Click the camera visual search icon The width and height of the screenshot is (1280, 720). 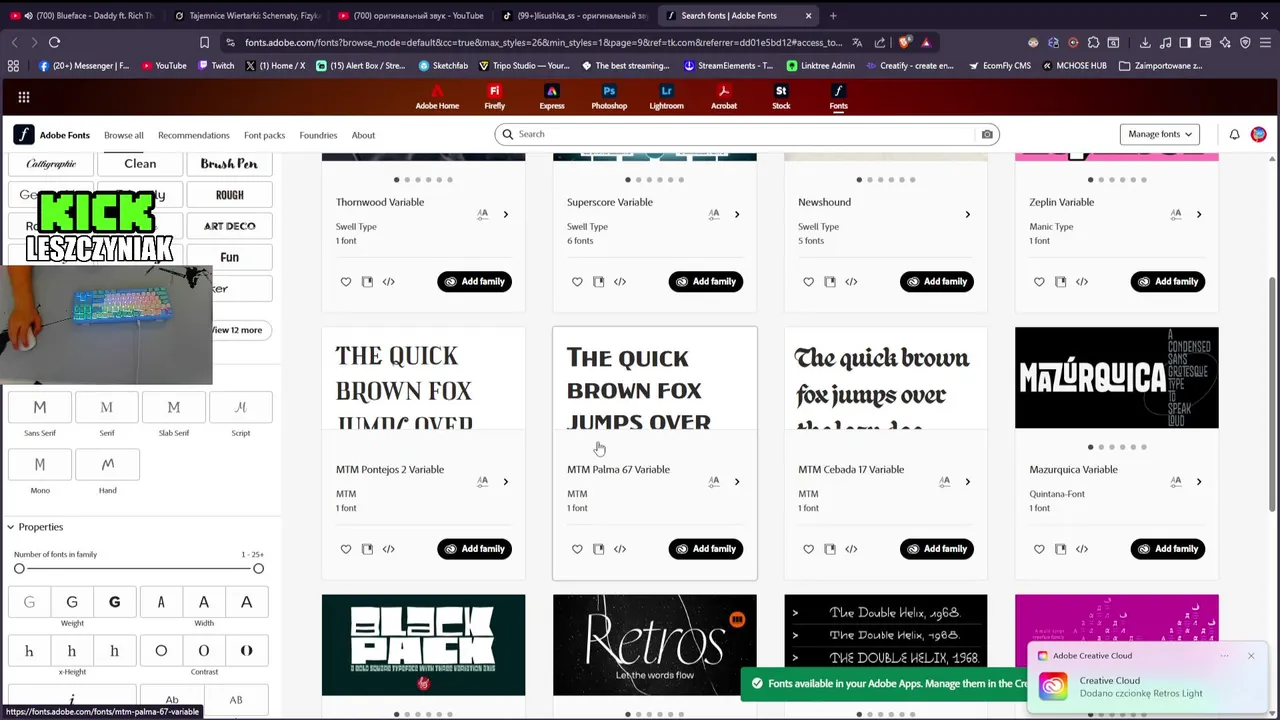987,134
